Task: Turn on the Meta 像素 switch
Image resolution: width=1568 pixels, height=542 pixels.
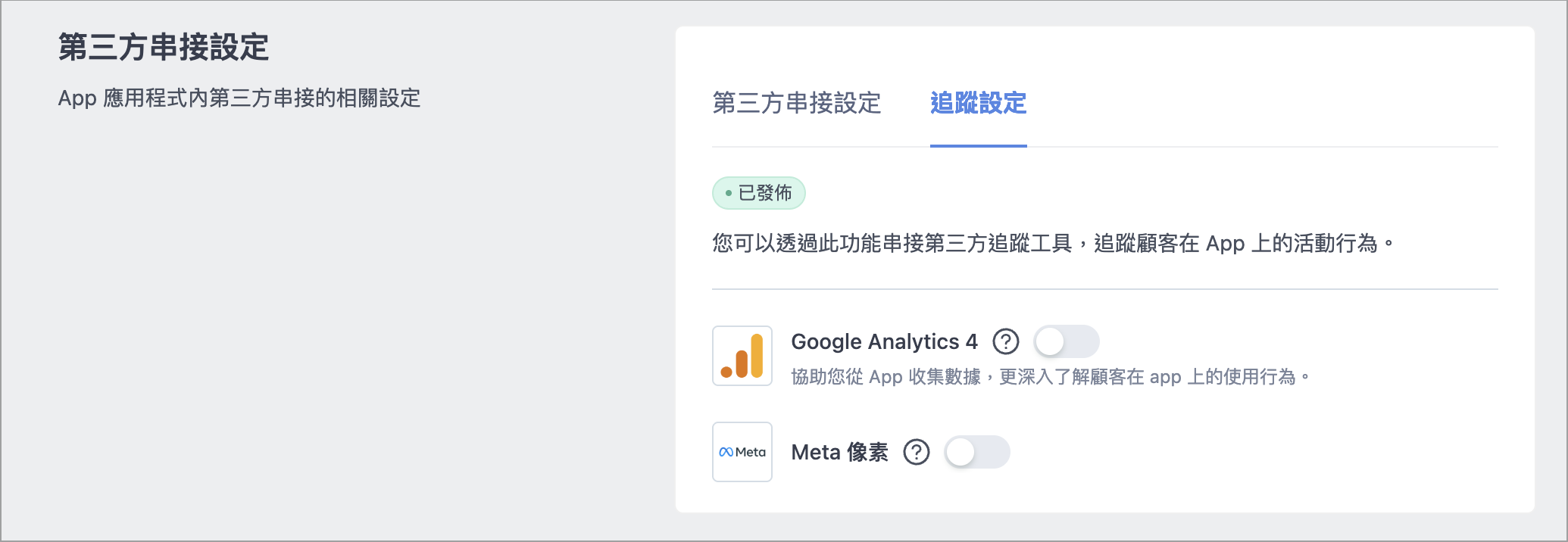Action: [x=977, y=453]
